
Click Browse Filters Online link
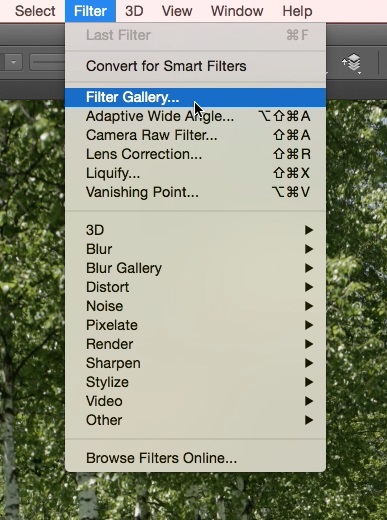click(x=195, y=458)
